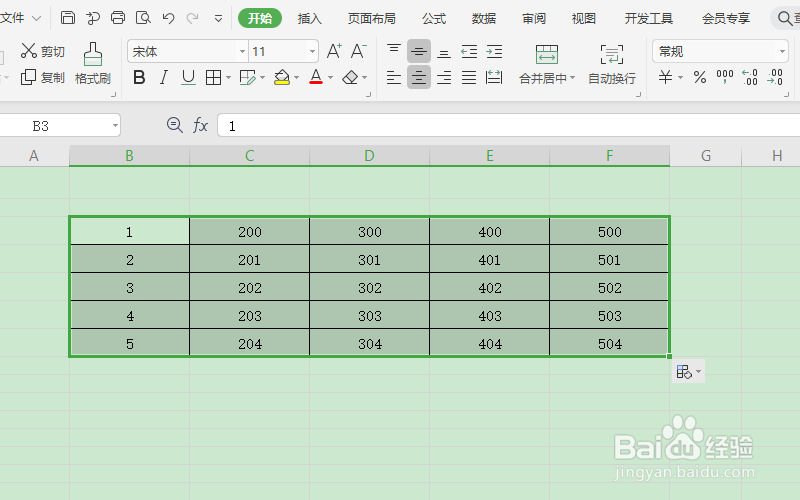This screenshot has height=500, width=800.
Task: Increase decimal places
Action: [x=750, y=78]
